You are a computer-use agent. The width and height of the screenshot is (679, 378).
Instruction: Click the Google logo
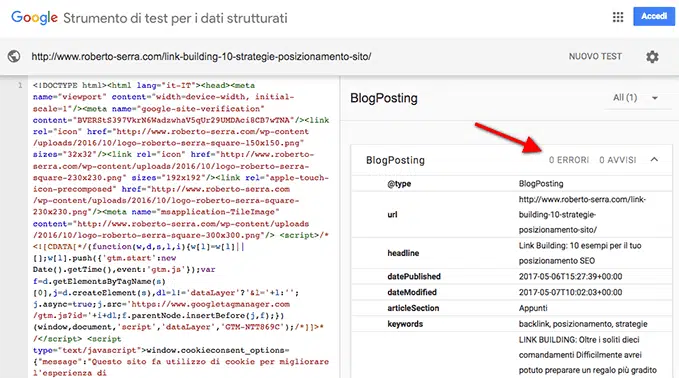(x=34, y=17)
